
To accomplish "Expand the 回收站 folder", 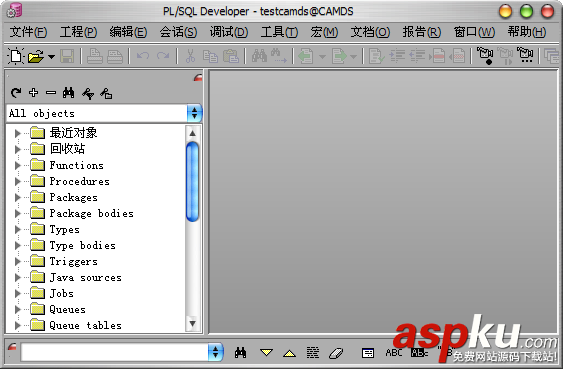I will click(17, 149).
